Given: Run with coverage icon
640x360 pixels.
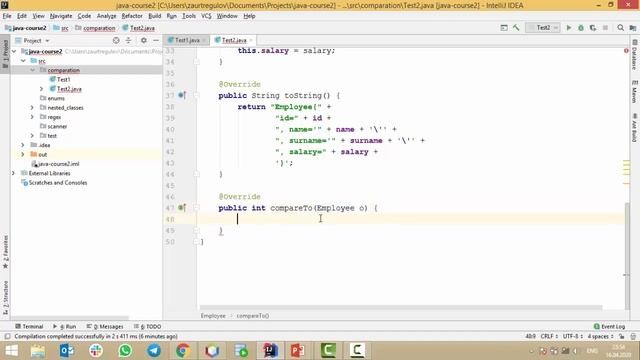Looking at the screenshot, I should 593,28.
